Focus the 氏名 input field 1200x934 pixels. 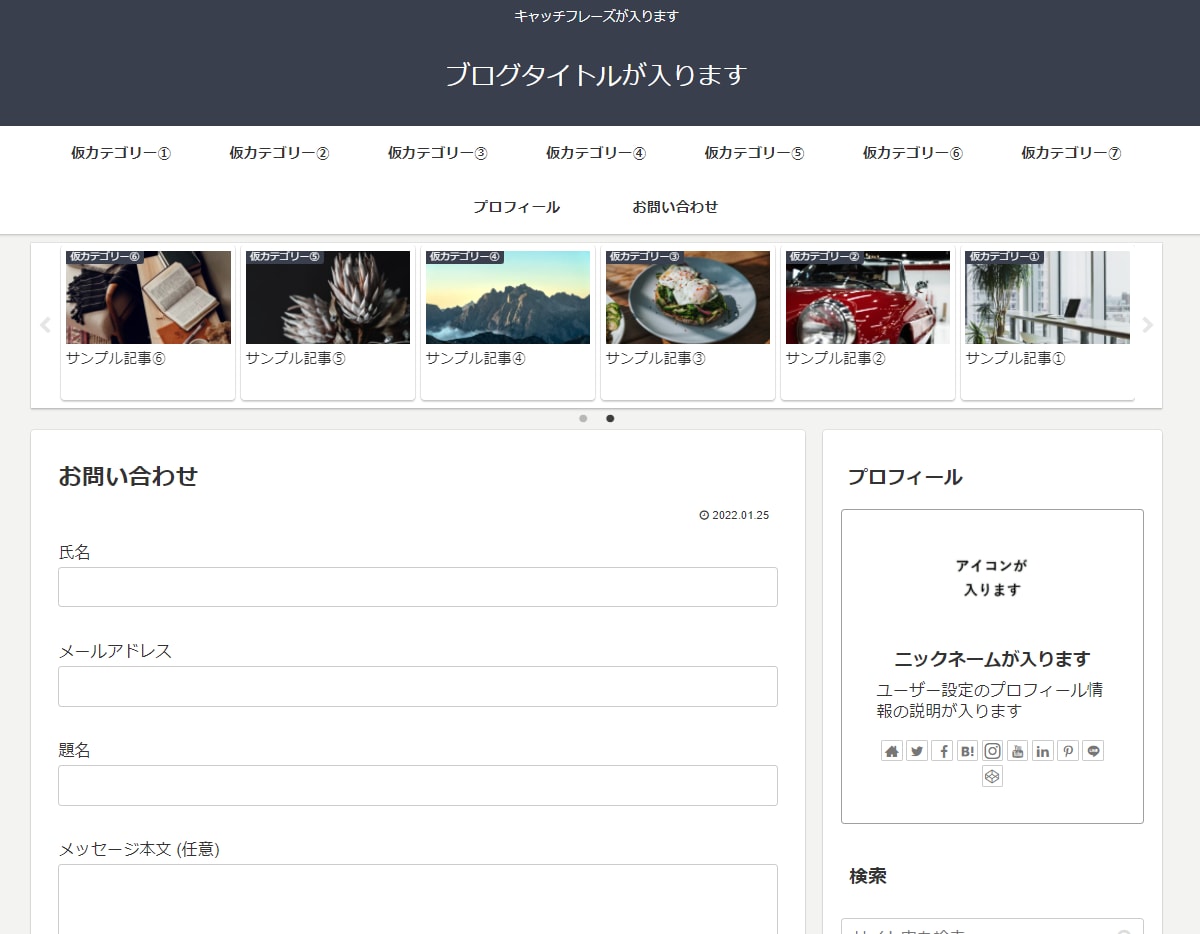pos(418,587)
